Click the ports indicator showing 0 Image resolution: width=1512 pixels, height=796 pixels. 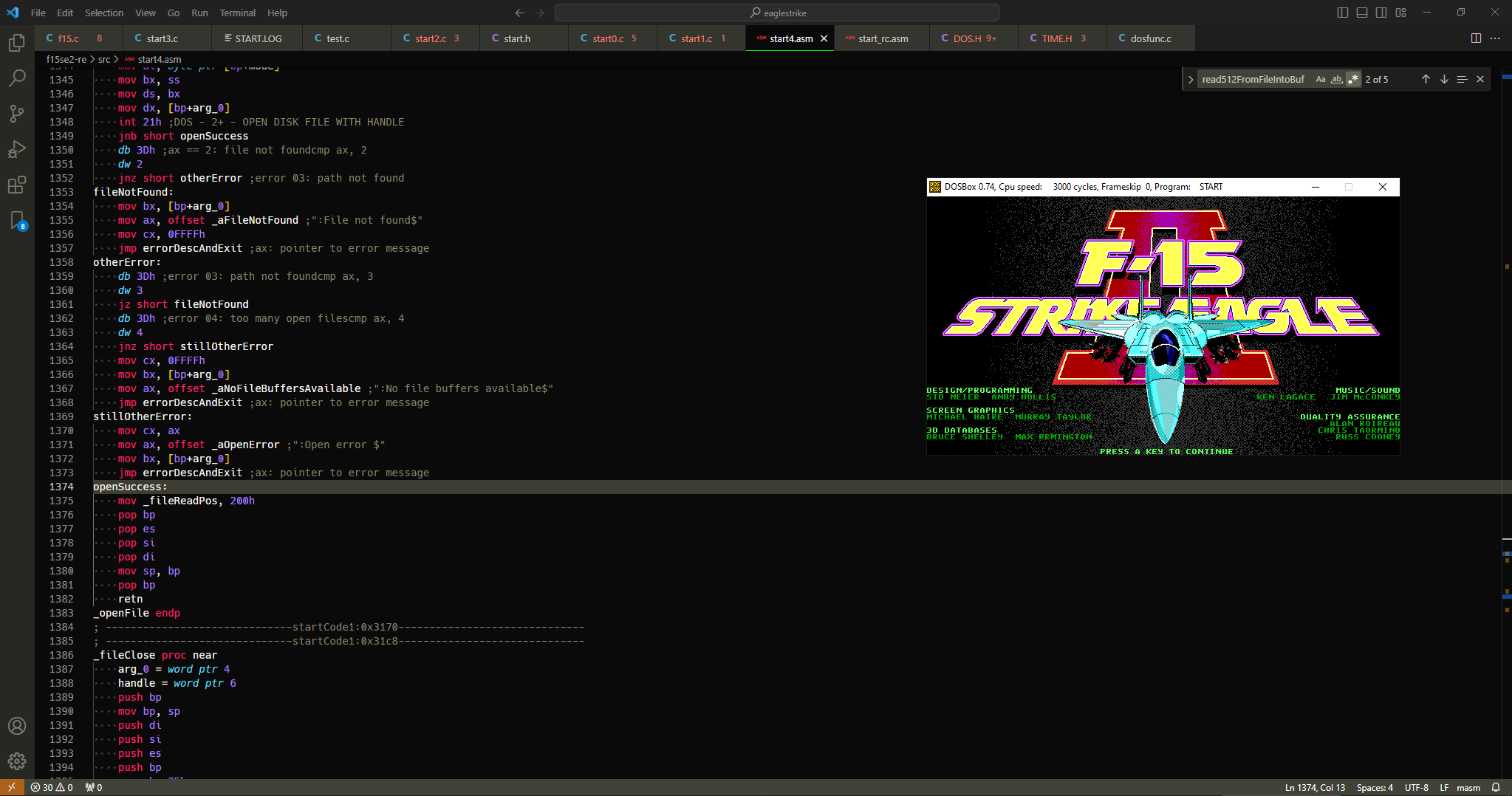tap(94, 787)
